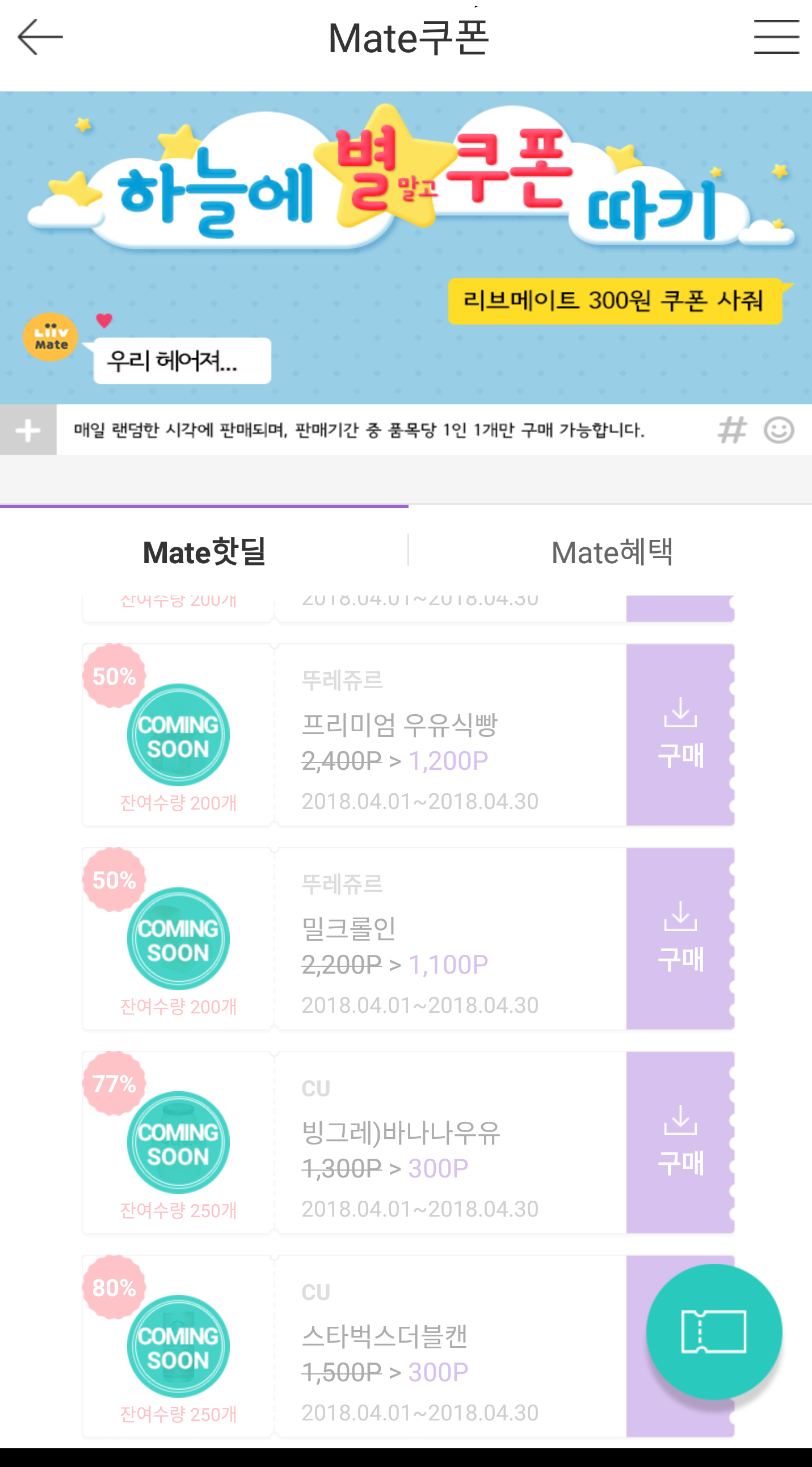Tap the 바나나우유 Coming Soon thumbnail
Screen dimensions: 812x1467
(178, 1142)
